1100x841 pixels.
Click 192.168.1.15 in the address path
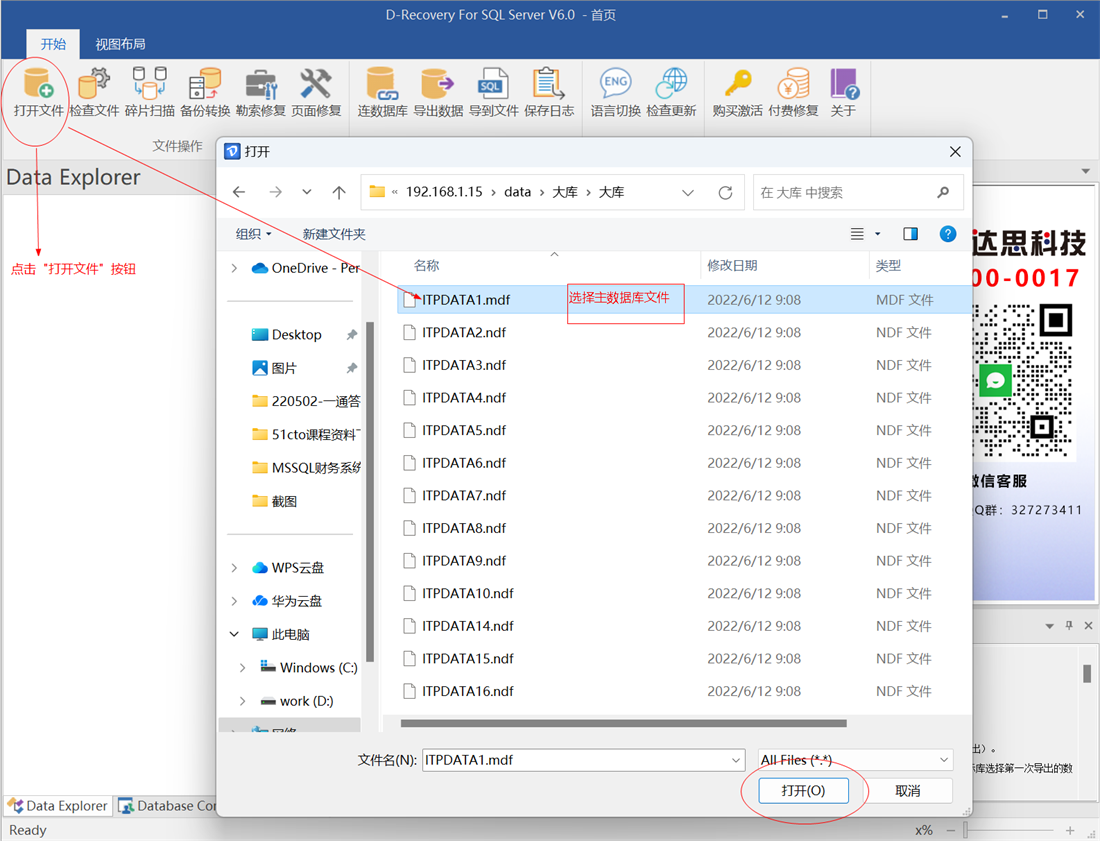tap(444, 192)
